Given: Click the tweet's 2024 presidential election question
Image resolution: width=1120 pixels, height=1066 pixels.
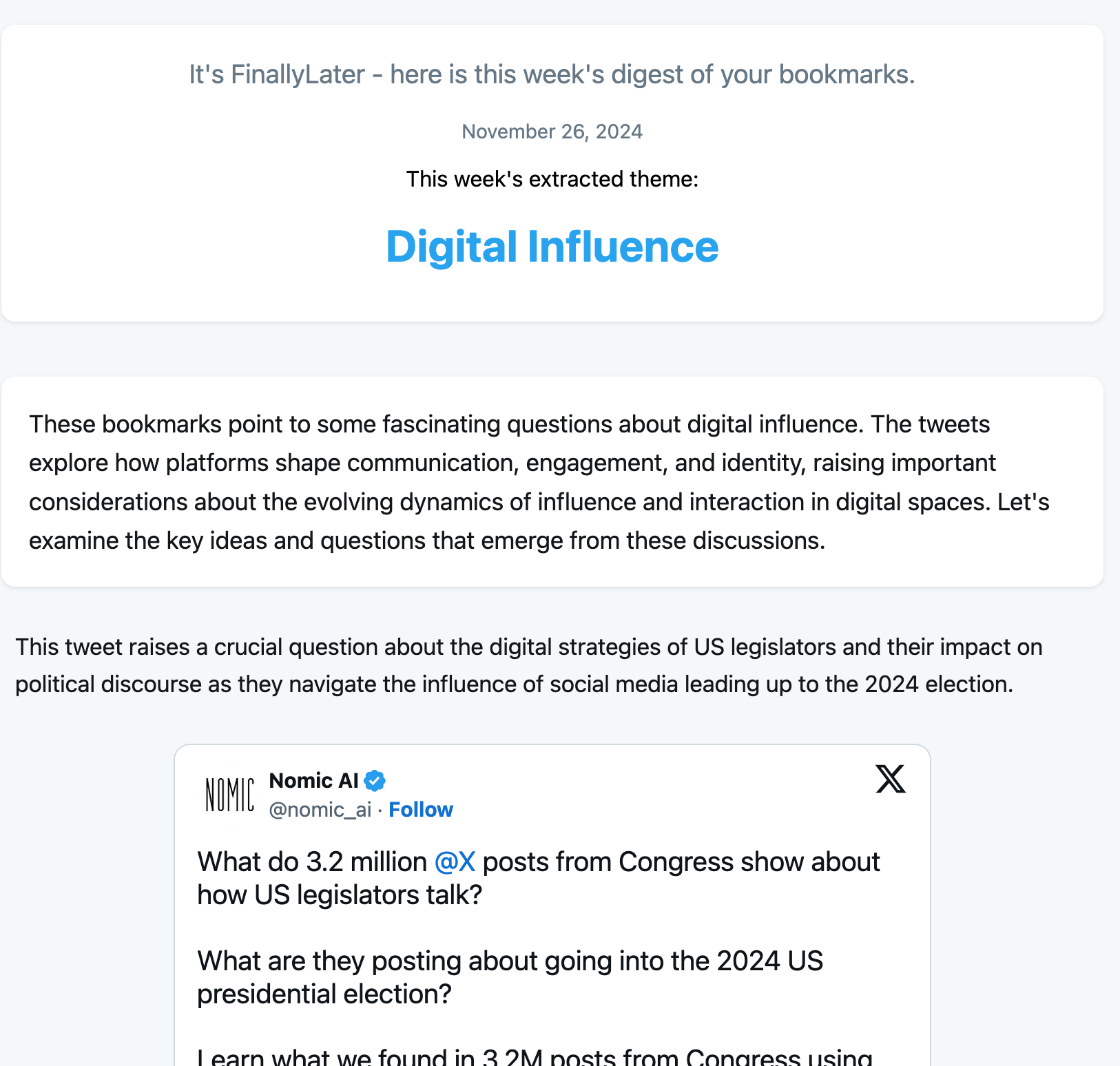Looking at the screenshot, I should pos(510,977).
